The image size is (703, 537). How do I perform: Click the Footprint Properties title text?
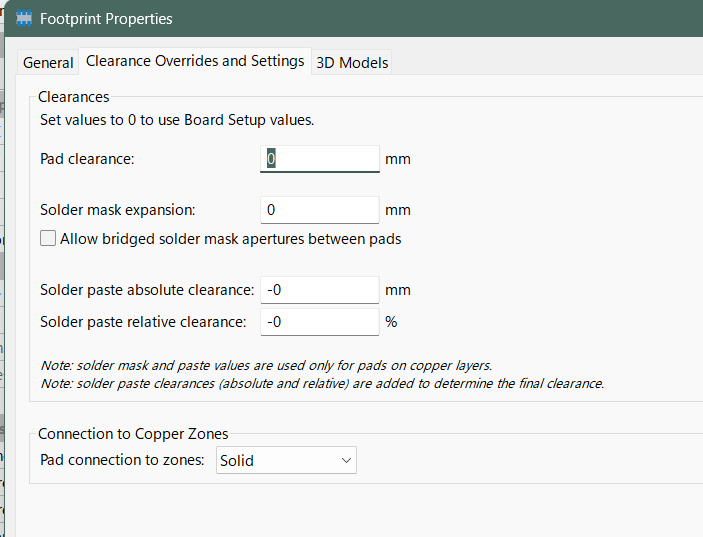point(106,19)
